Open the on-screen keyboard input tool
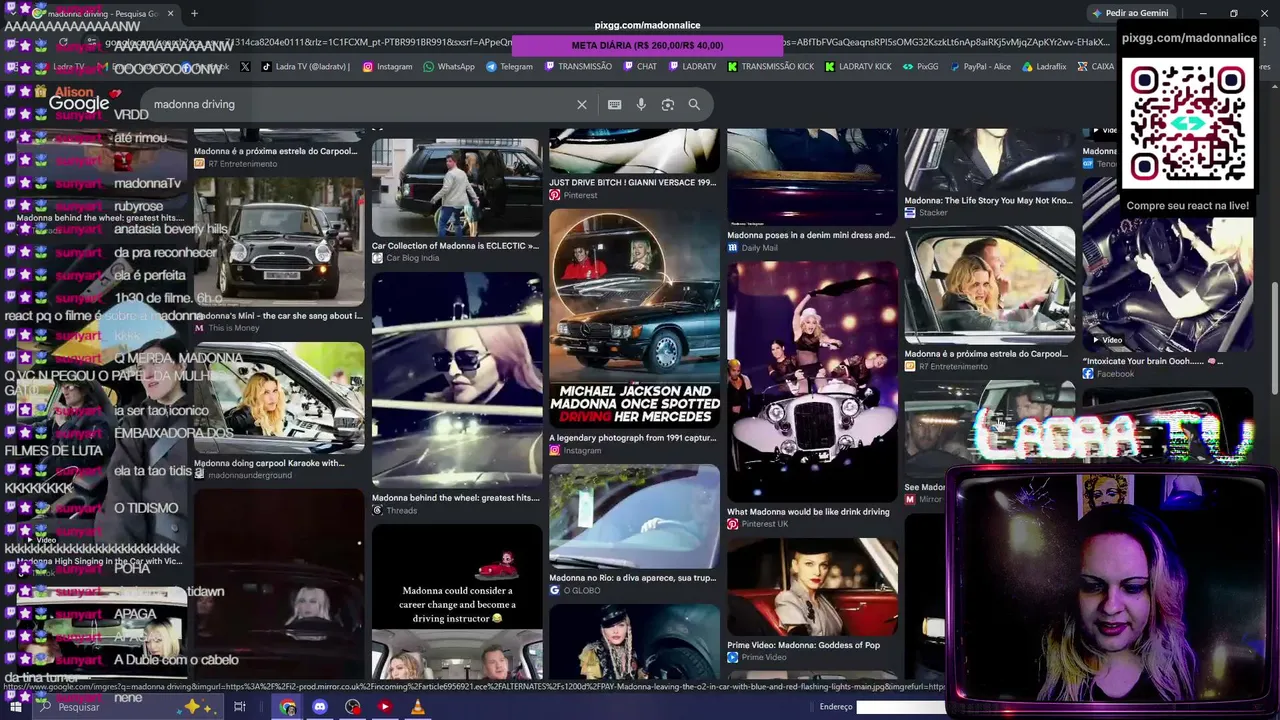Screen dimensions: 1280x720 click(x=614, y=104)
